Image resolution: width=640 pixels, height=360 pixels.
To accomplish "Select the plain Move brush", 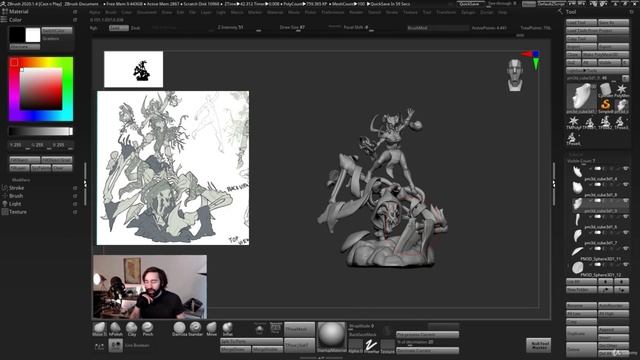I will (211, 328).
